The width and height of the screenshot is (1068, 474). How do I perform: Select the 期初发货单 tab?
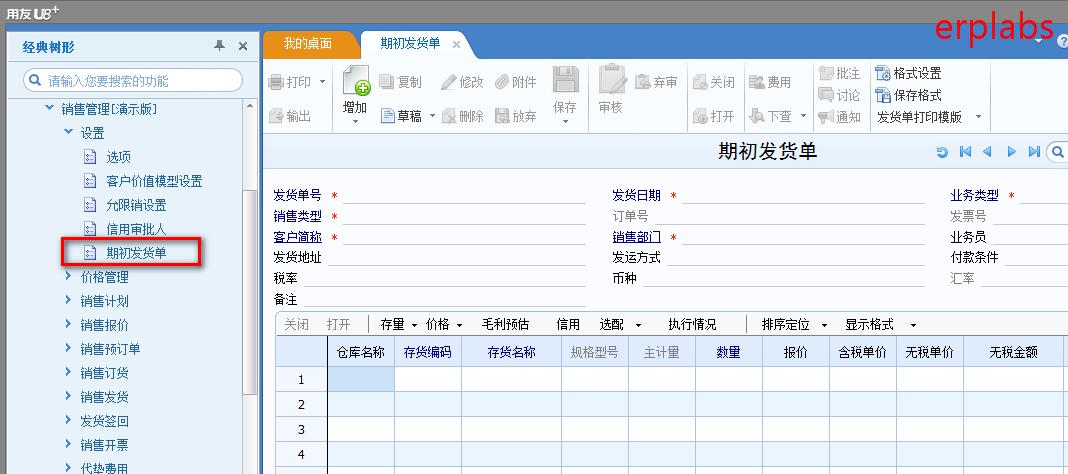coord(411,44)
